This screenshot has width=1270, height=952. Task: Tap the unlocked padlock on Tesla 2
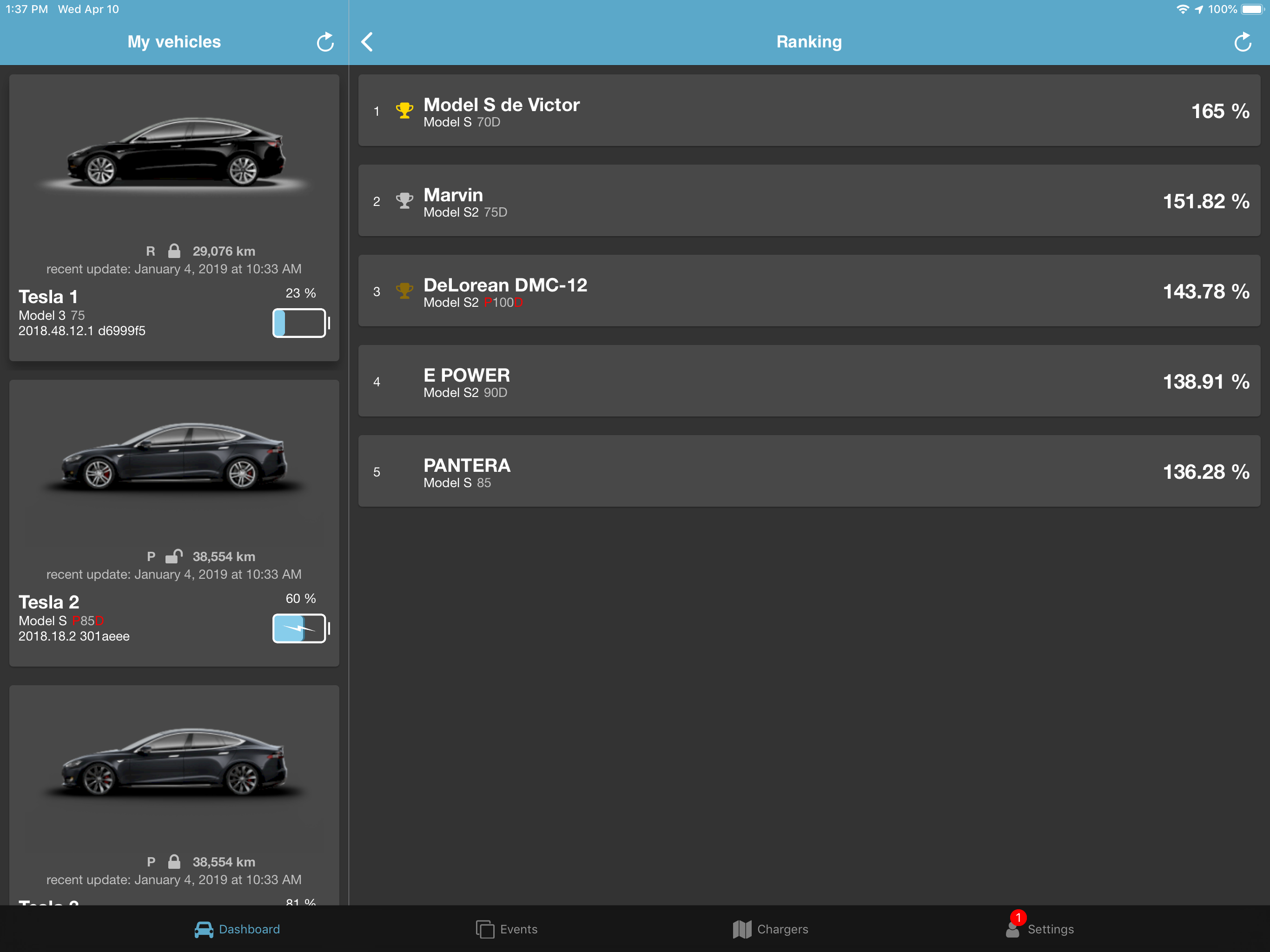pos(174,556)
